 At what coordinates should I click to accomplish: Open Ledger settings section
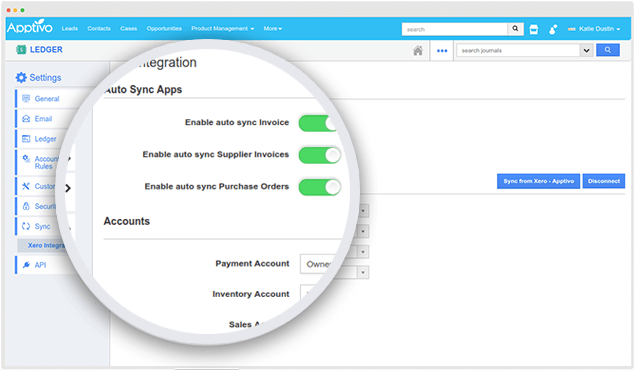point(45,139)
